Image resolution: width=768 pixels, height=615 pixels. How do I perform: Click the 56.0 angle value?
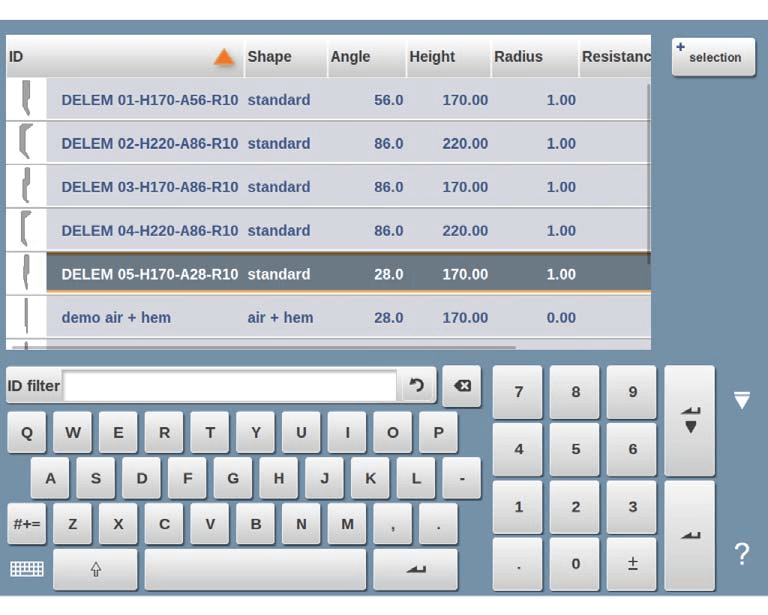click(388, 100)
